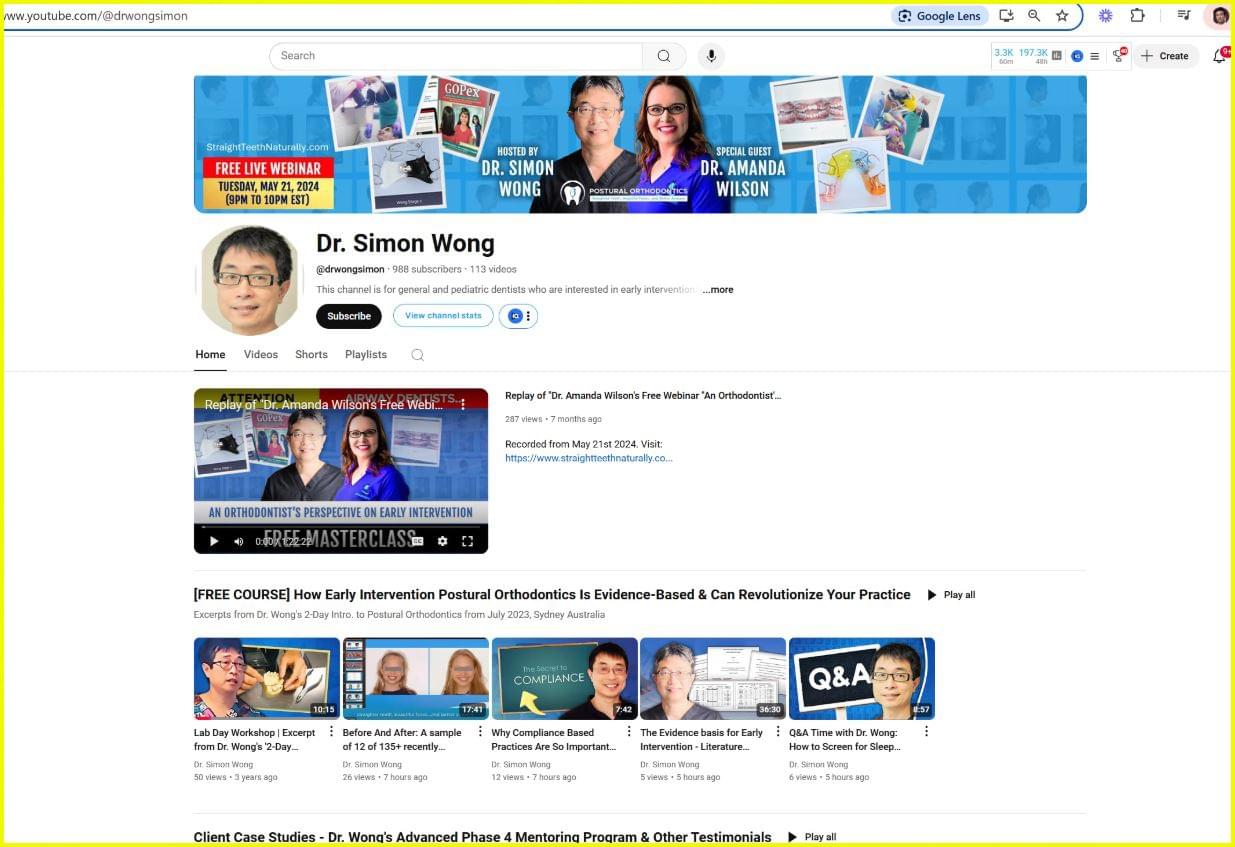Open the browser media controls icon
This screenshot has height=847, width=1235.
(1184, 16)
